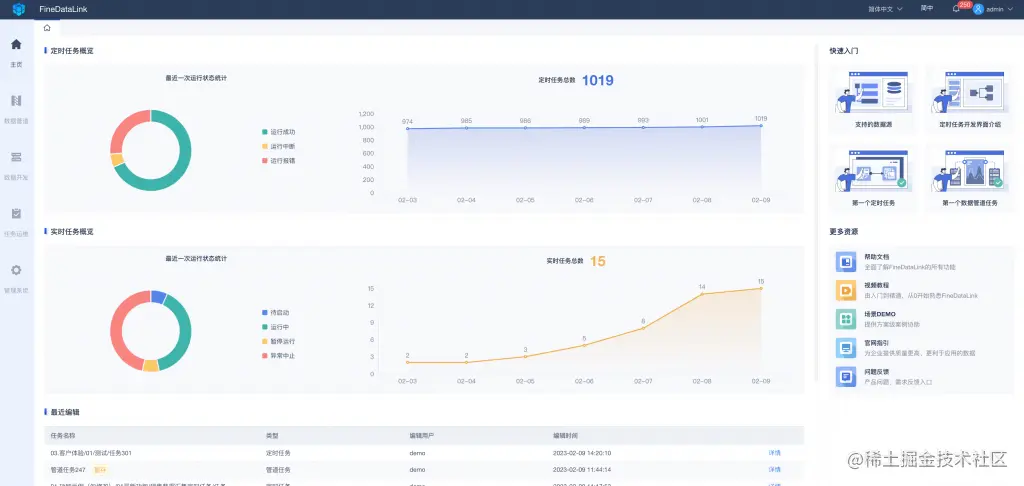Toggle the 运行中断 legend entry

pyautogui.click(x=278, y=146)
